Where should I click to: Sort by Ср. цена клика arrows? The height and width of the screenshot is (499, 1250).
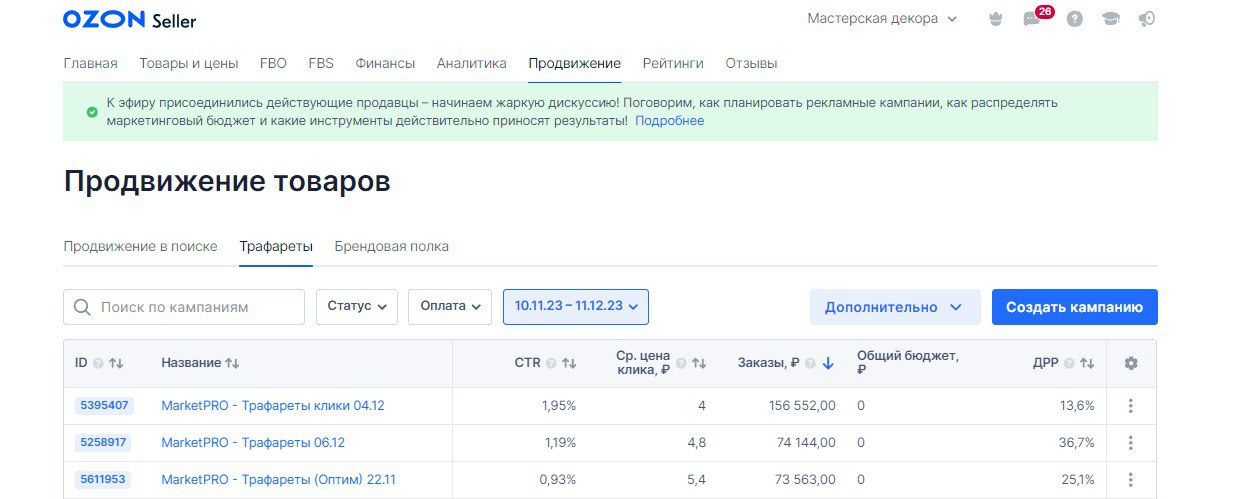(699, 363)
